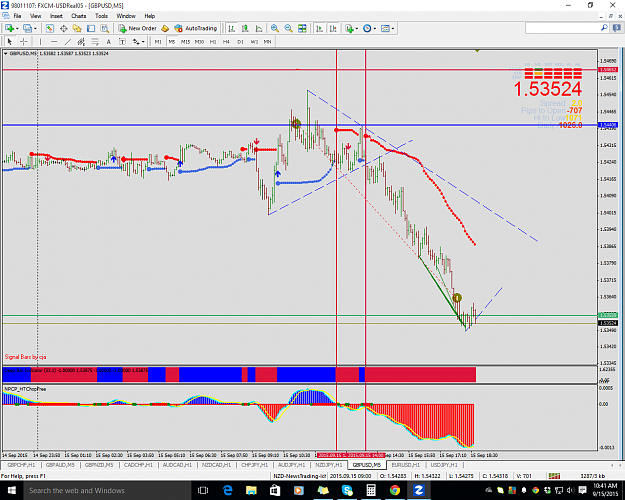625x500 pixels.
Task: Open the chat bubble icon at top right
Action: 617,28
